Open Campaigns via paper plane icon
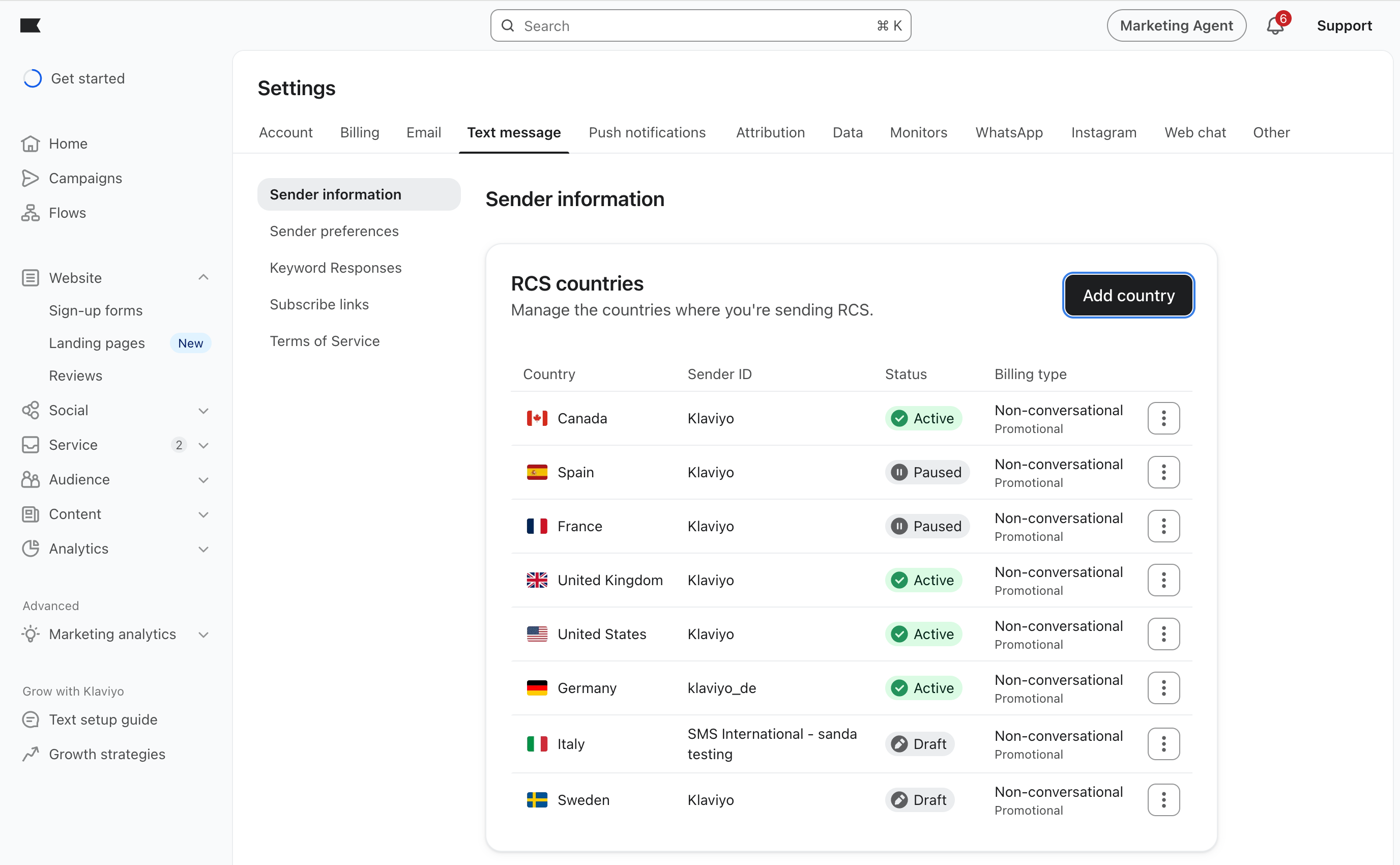 (31, 178)
